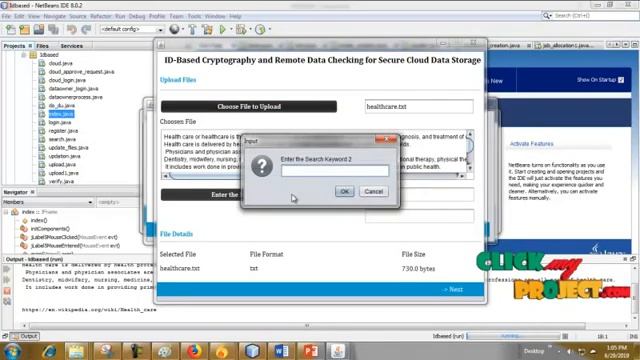Open the Members dropdown in Navigator
640x360 pixels.
pos(47,202)
